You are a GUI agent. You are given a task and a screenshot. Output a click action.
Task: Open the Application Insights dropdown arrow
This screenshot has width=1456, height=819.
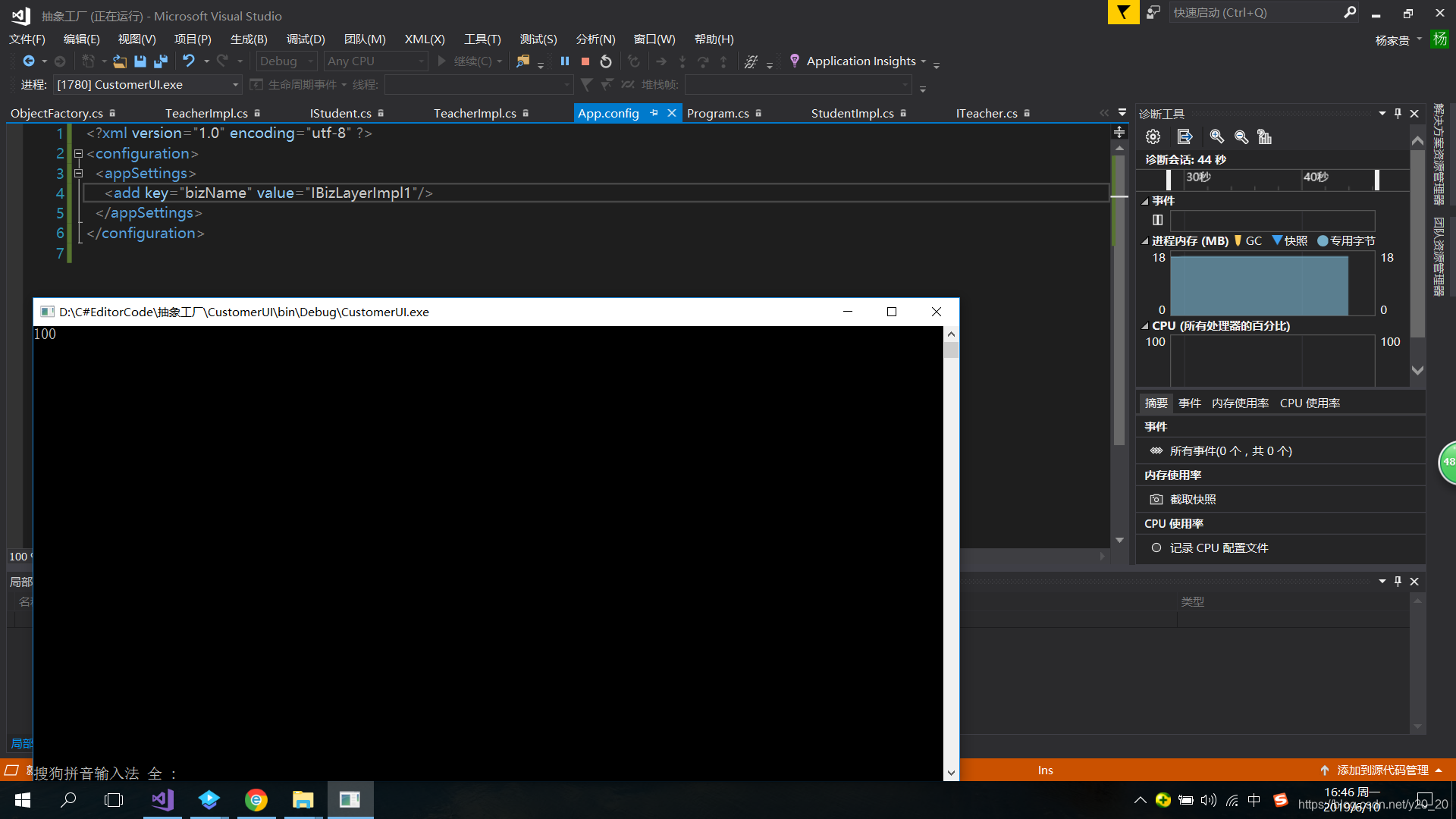coord(924,61)
